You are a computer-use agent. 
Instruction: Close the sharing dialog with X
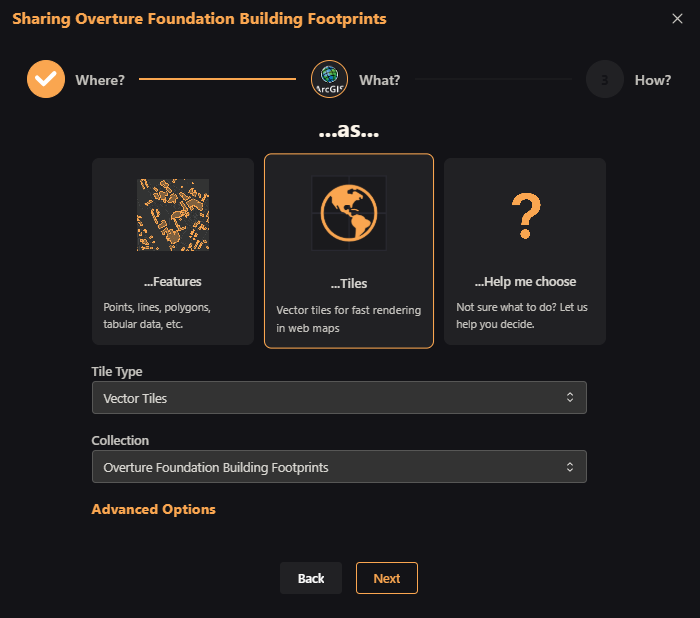tap(677, 18)
